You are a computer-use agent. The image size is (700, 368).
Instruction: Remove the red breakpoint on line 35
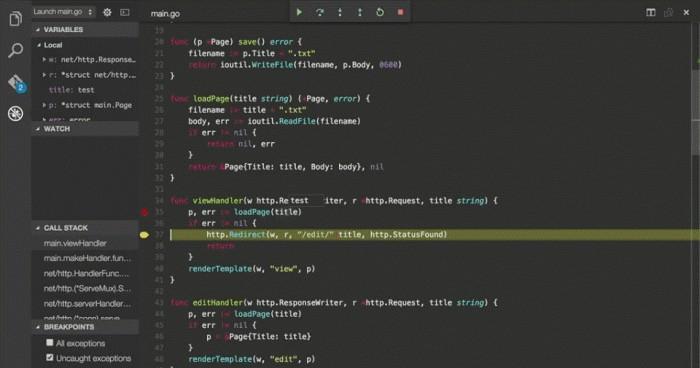coord(144,212)
